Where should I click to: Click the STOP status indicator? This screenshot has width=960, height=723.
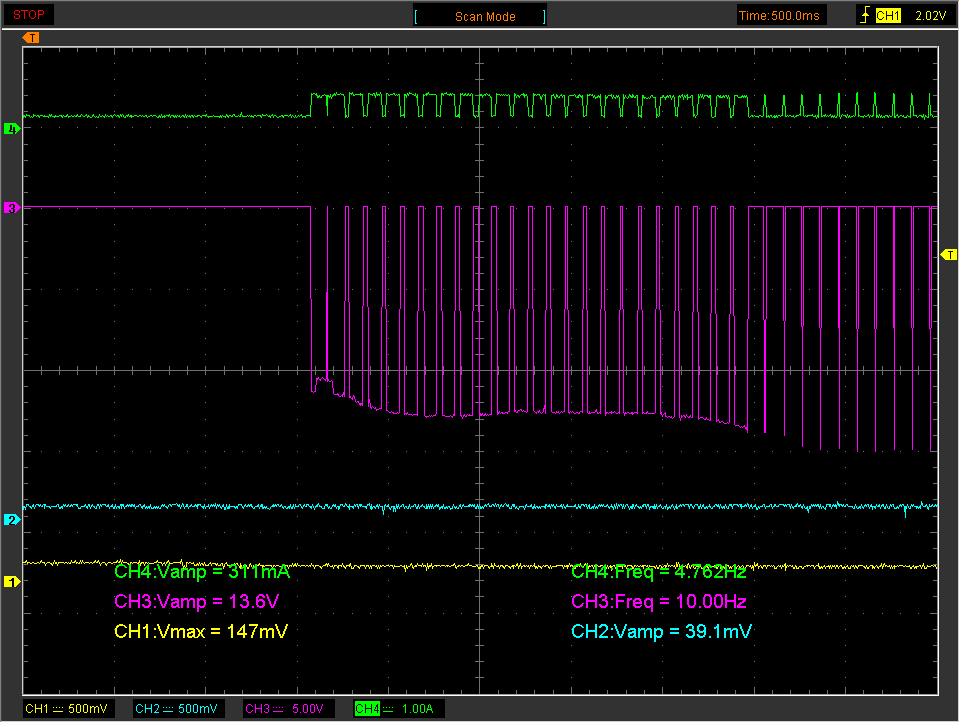coord(29,15)
